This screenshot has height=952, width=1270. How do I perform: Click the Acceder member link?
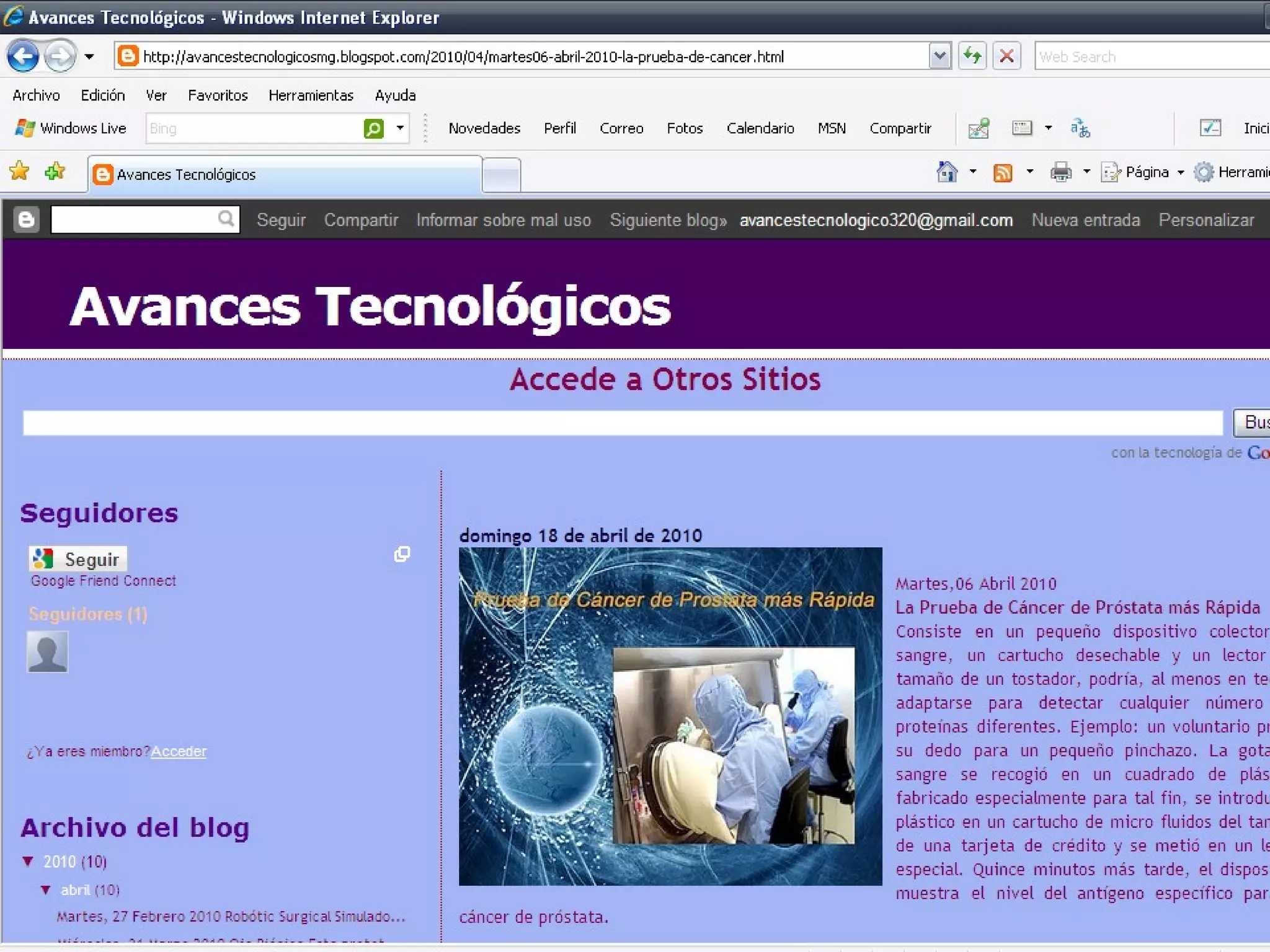point(179,751)
